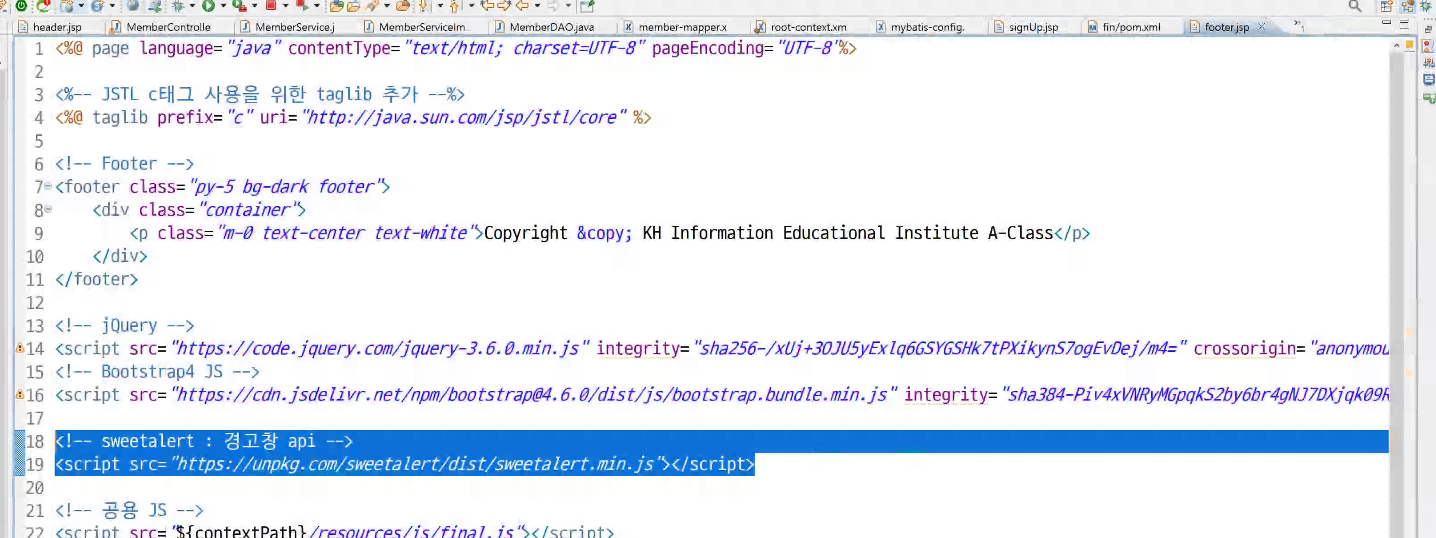Switch to the member-mapper.xml tab
Viewport: 1436px width, 538px height.
[680, 27]
